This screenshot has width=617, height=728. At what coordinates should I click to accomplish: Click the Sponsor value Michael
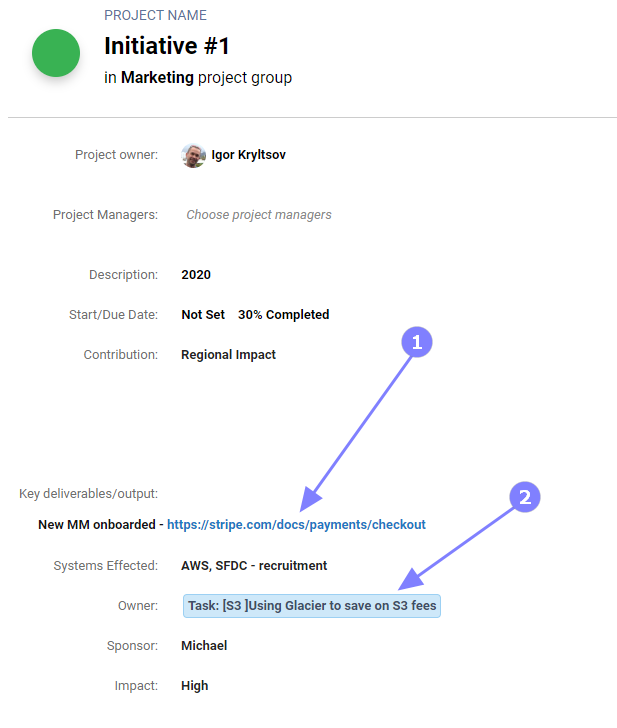(x=204, y=646)
